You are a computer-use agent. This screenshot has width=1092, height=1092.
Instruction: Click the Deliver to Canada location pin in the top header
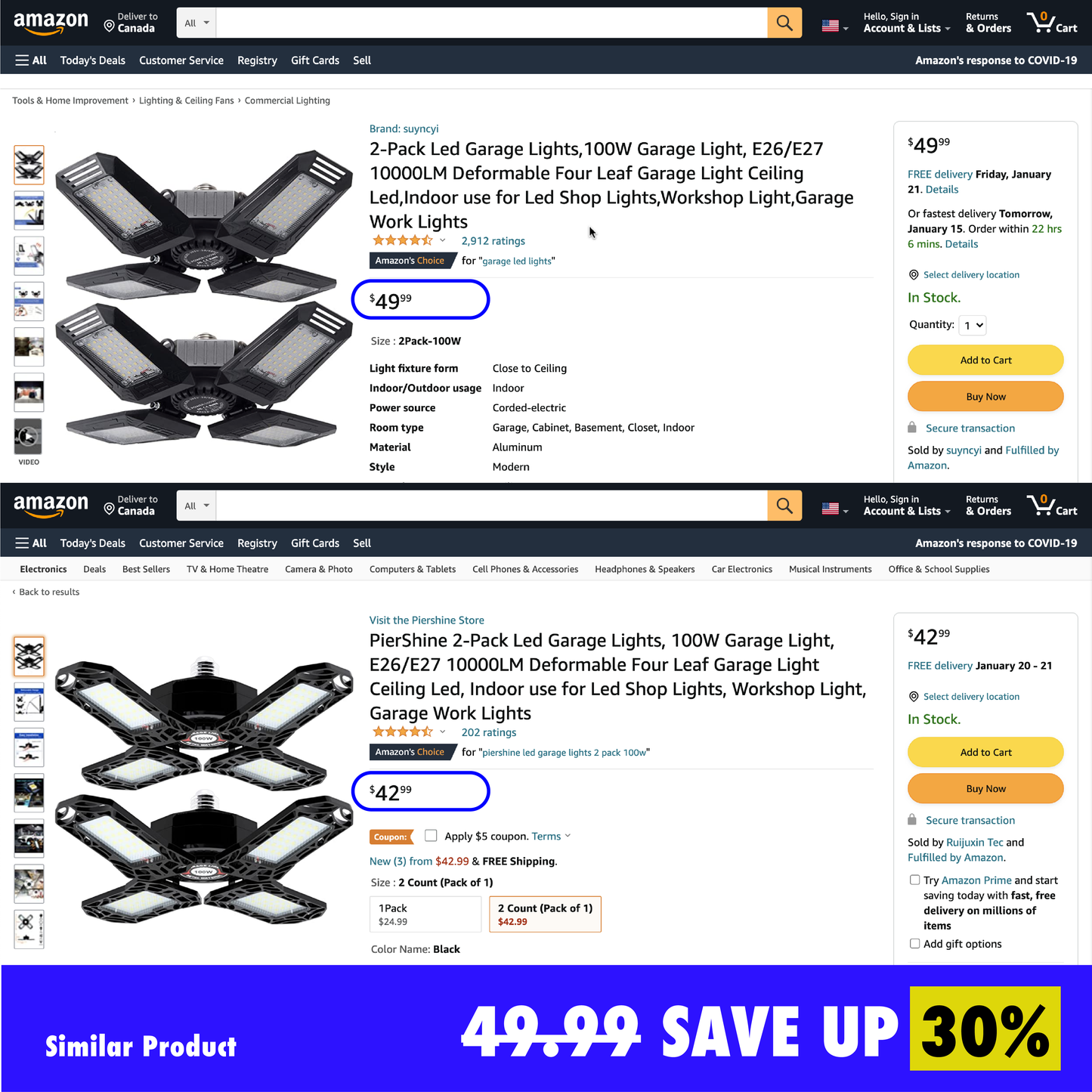(x=109, y=26)
